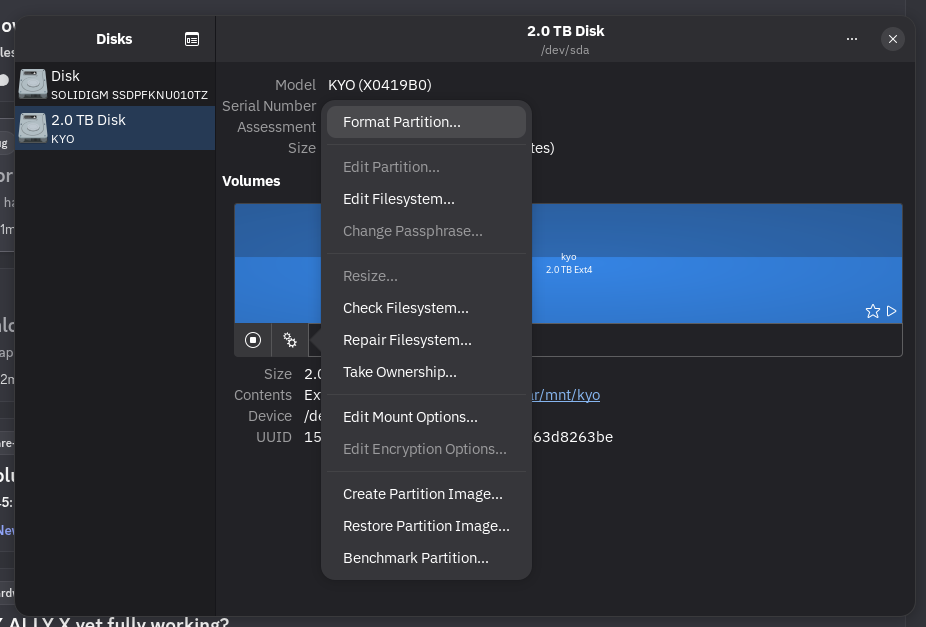Click the play triangle icon on volume
926x627 pixels.
[x=892, y=311]
